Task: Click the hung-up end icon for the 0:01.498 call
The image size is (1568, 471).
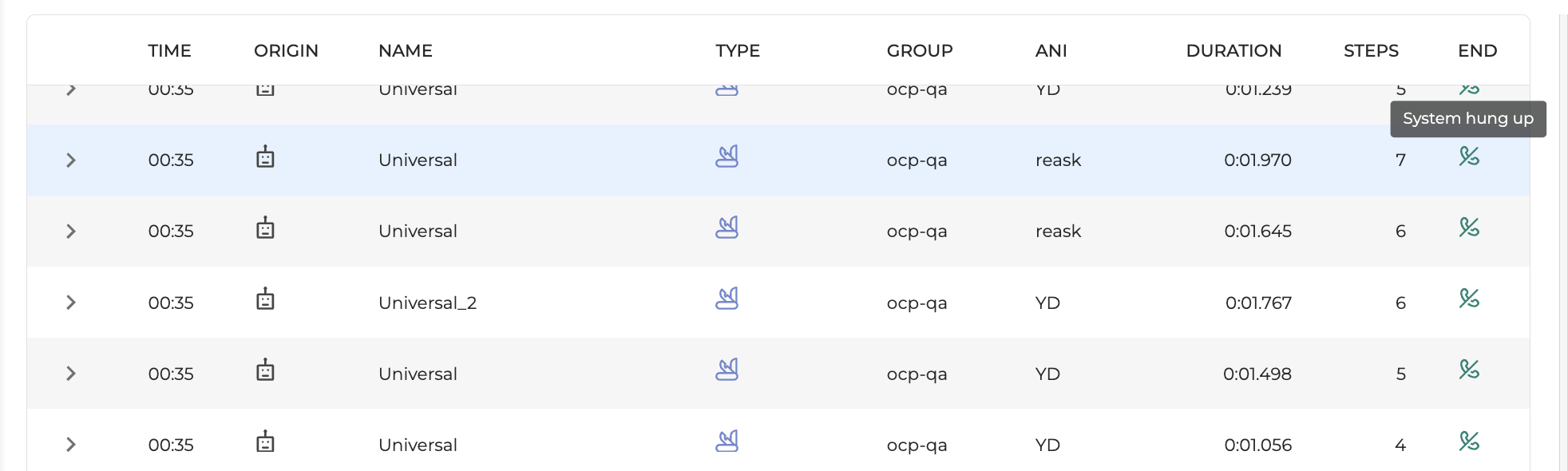Action: (1469, 370)
